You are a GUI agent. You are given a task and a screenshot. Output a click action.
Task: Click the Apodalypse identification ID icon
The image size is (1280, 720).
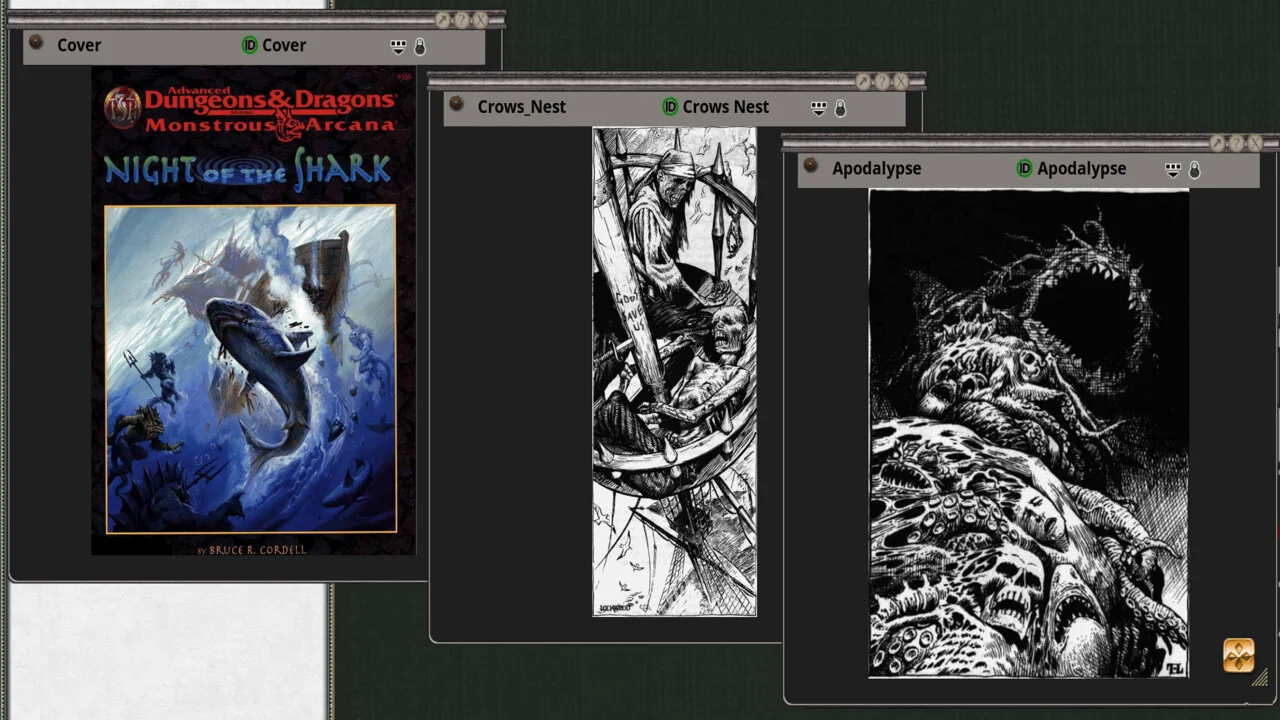pyautogui.click(x=1024, y=169)
